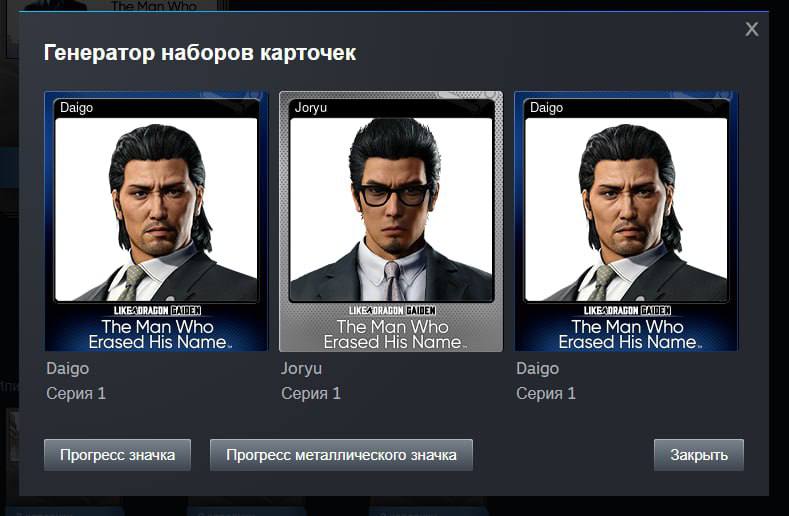Click the Daigo name label under the last card
789x516 pixels.
[537, 368]
